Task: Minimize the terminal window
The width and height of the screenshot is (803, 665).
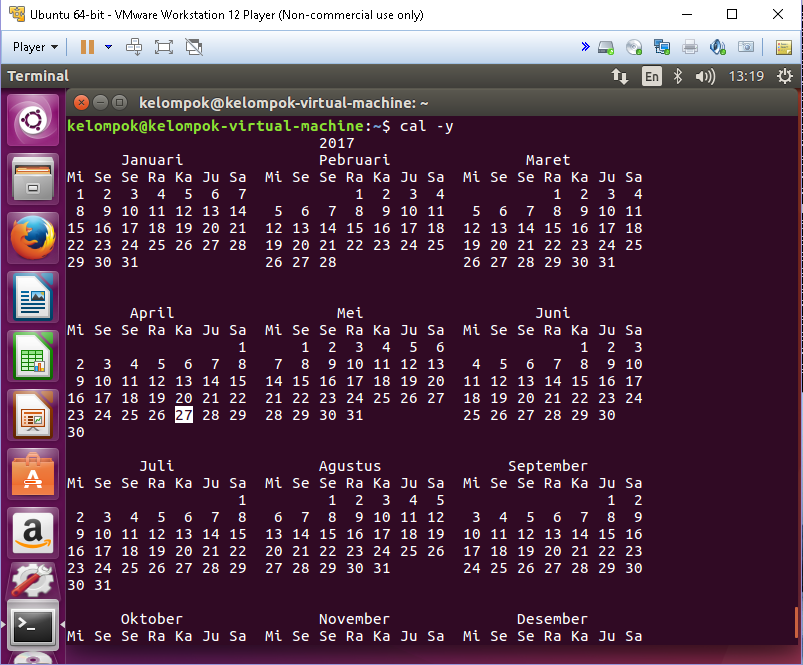Action: point(100,103)
